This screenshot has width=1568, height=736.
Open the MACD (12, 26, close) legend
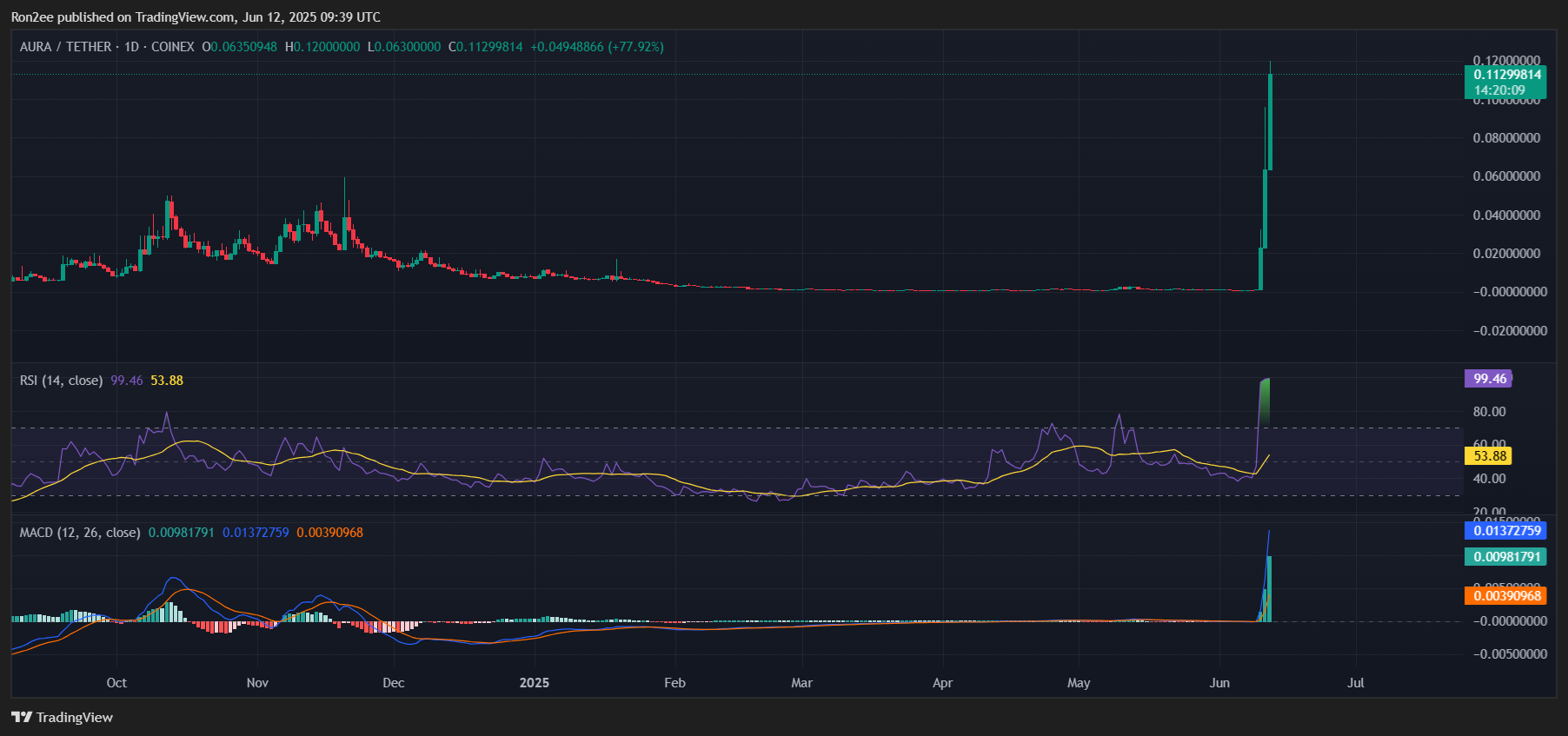coord(79,533)
